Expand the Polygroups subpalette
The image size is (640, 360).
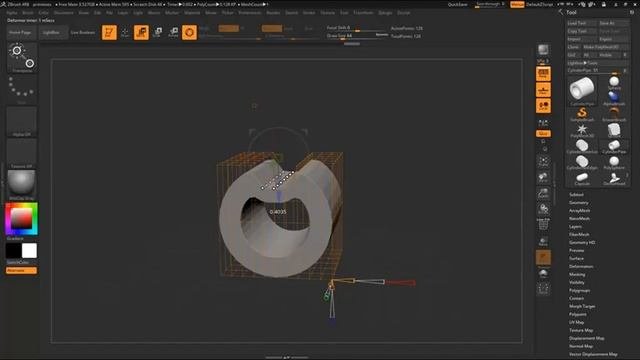point(580,291)
